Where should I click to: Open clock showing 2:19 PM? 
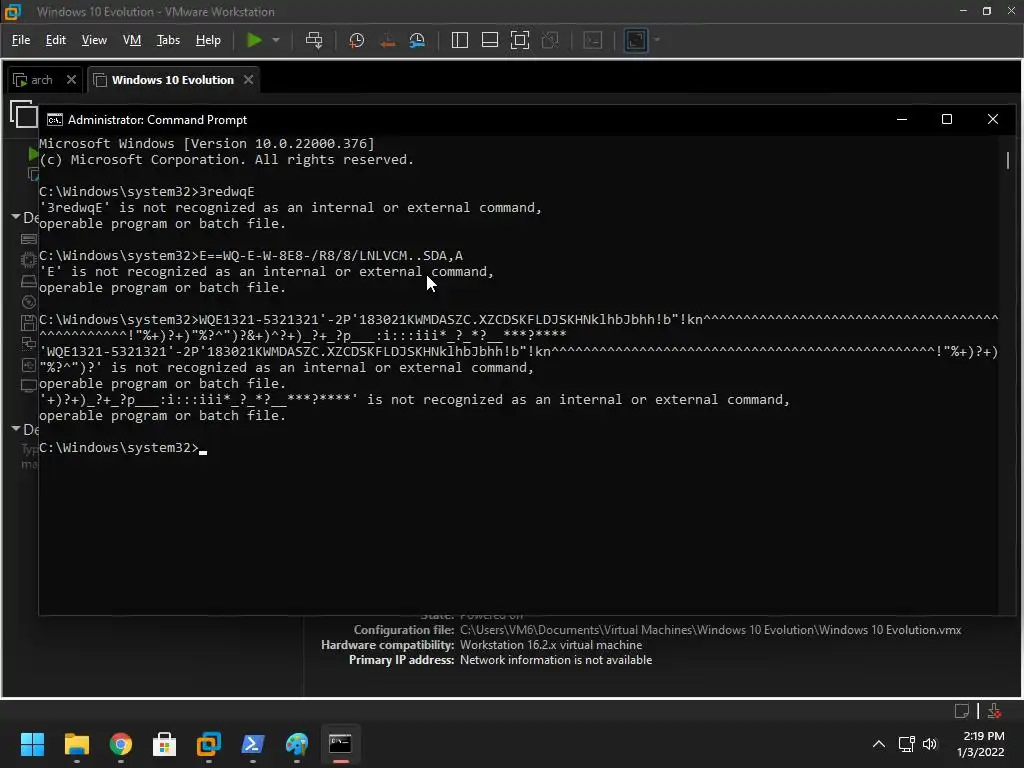(980, 744)
